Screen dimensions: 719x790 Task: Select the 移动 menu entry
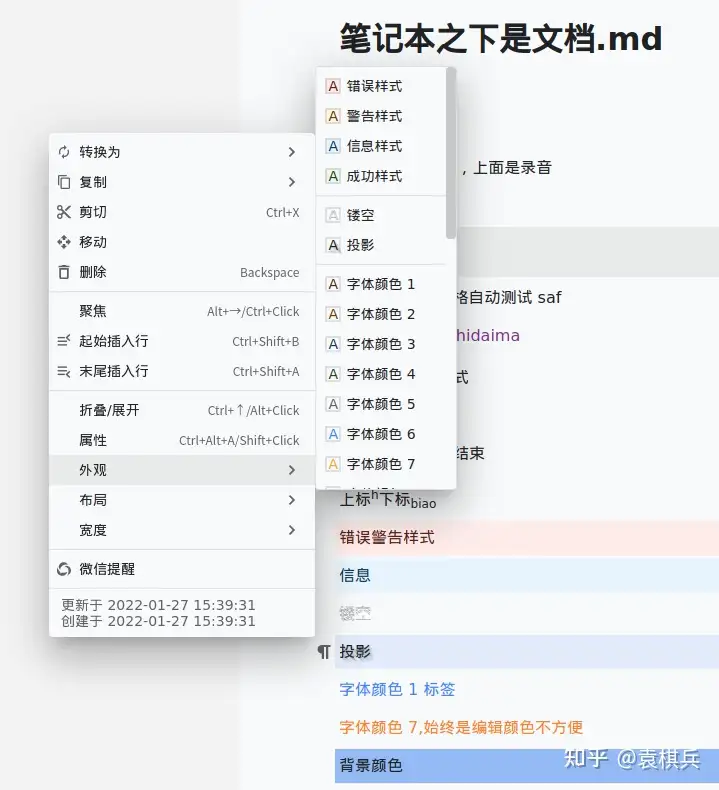pyautogui.click(x=182, y=242)
